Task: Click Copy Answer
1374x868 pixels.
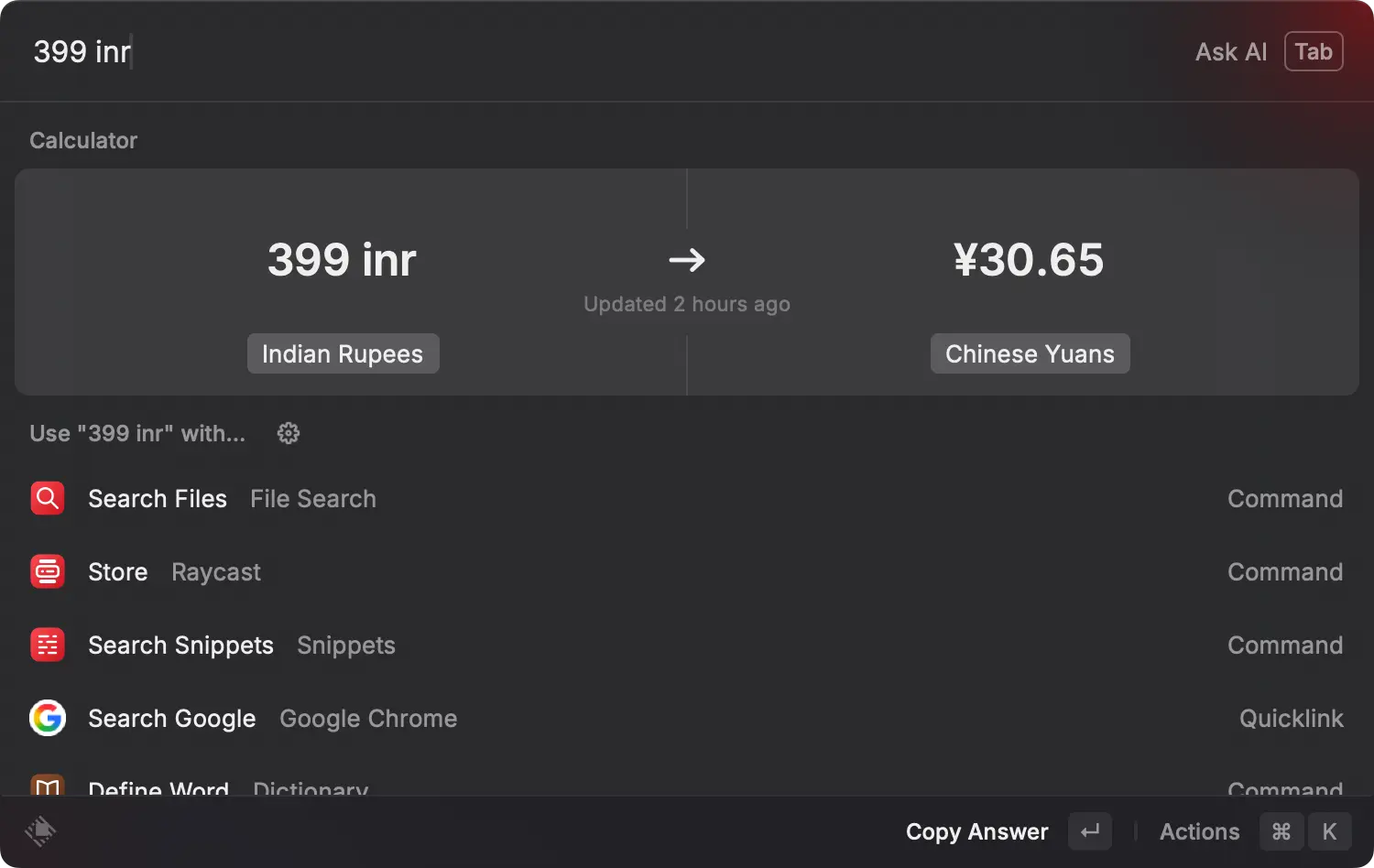Action: 976,831
